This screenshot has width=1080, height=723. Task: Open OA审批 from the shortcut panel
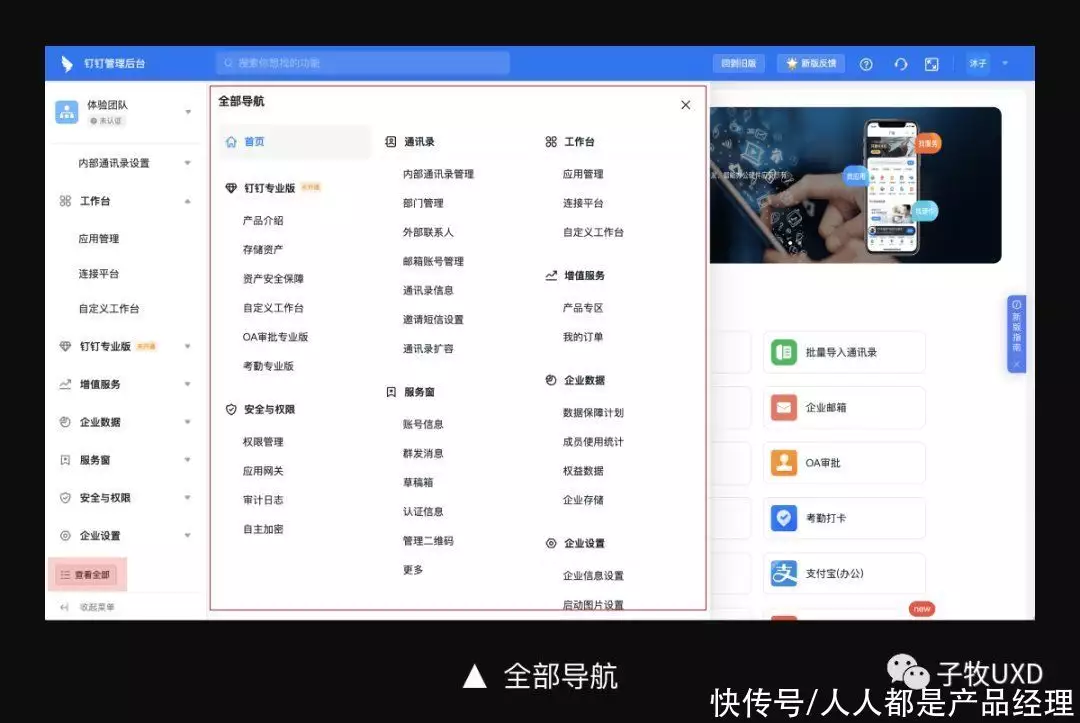pos(786,462)
